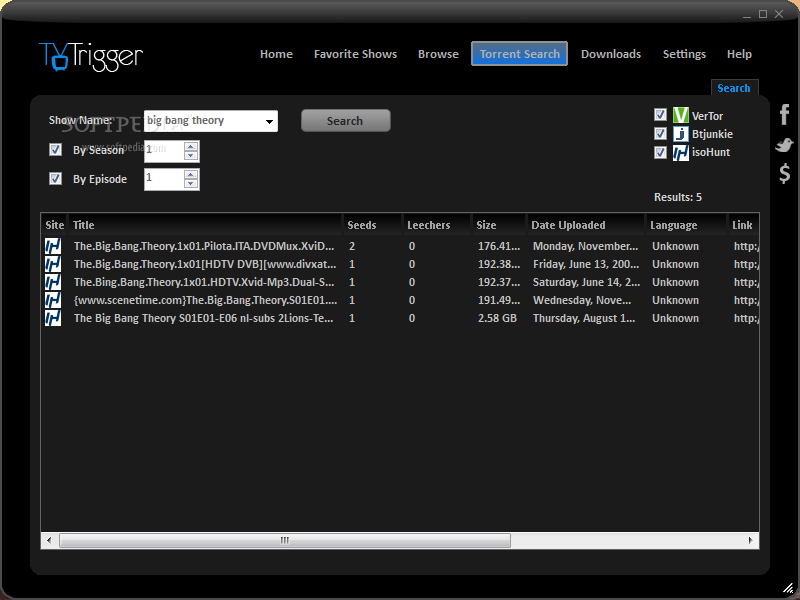Click the horizontal scrollbar thumb

285,540
